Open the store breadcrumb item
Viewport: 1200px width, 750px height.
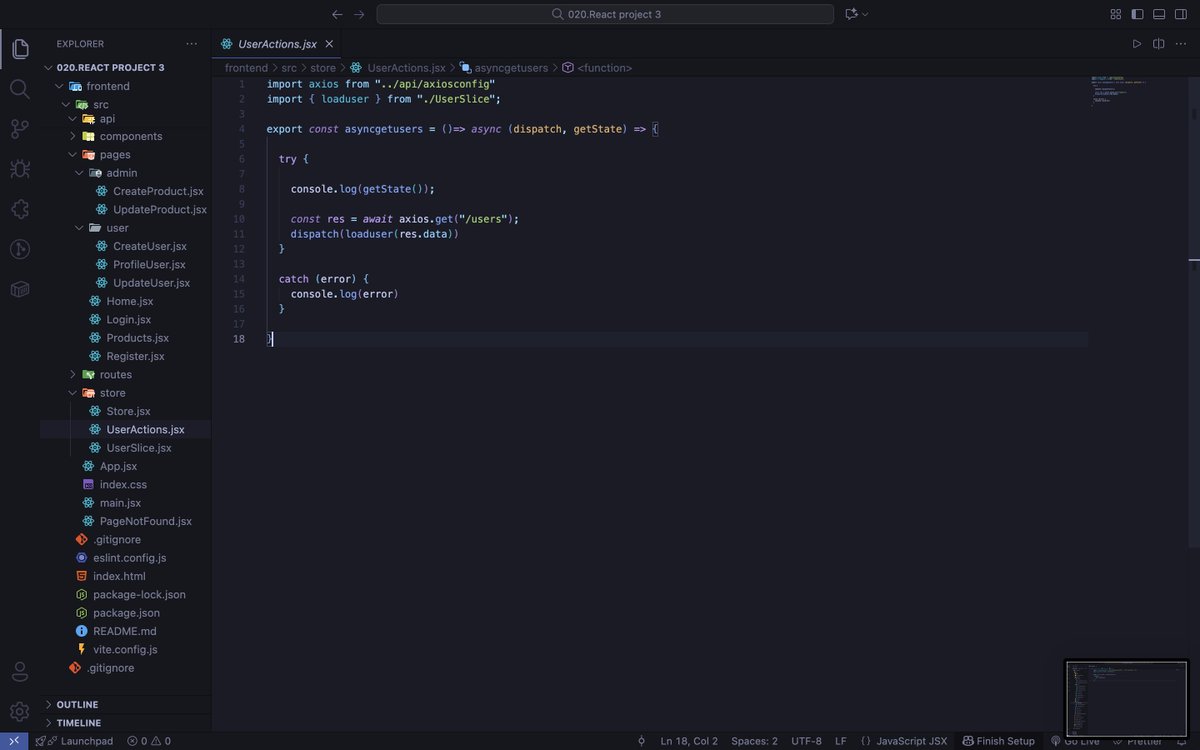tap(323, 67)
